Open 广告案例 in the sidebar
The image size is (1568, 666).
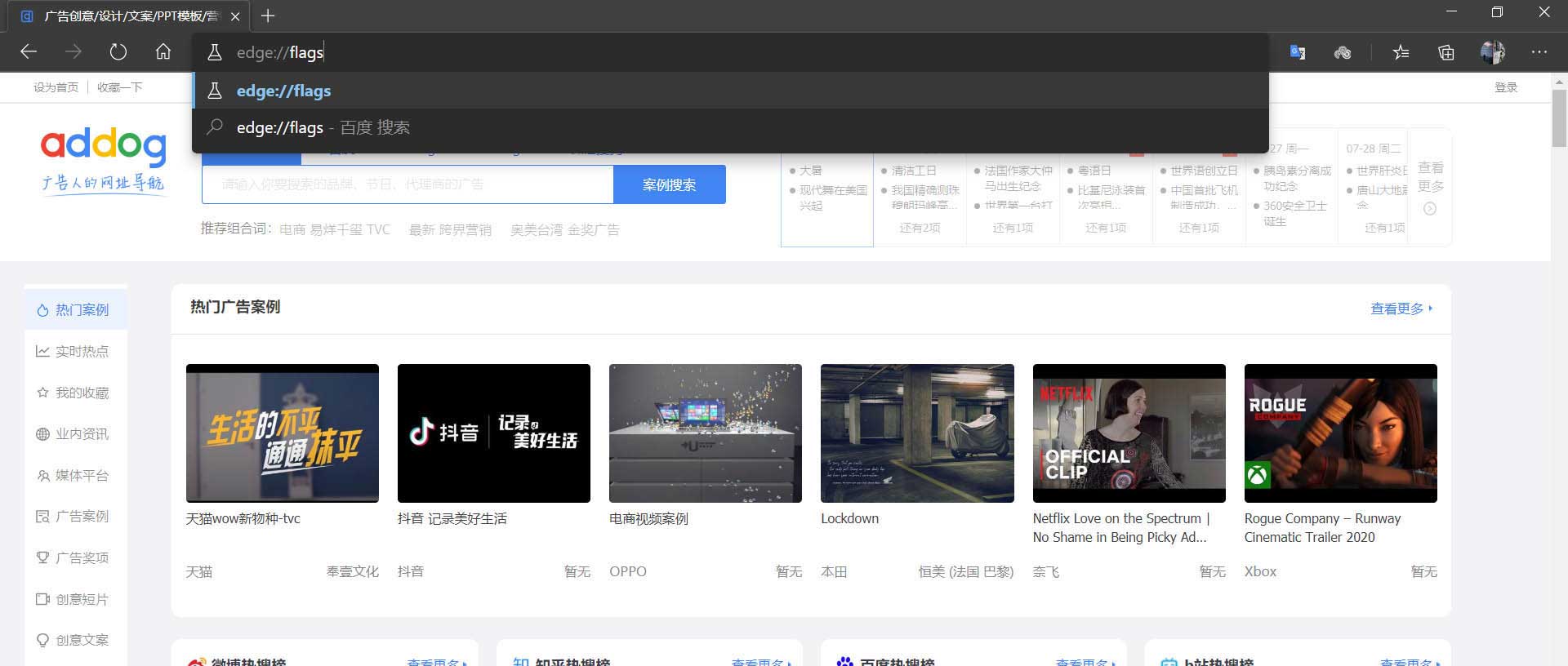click(x=75, y=516)
